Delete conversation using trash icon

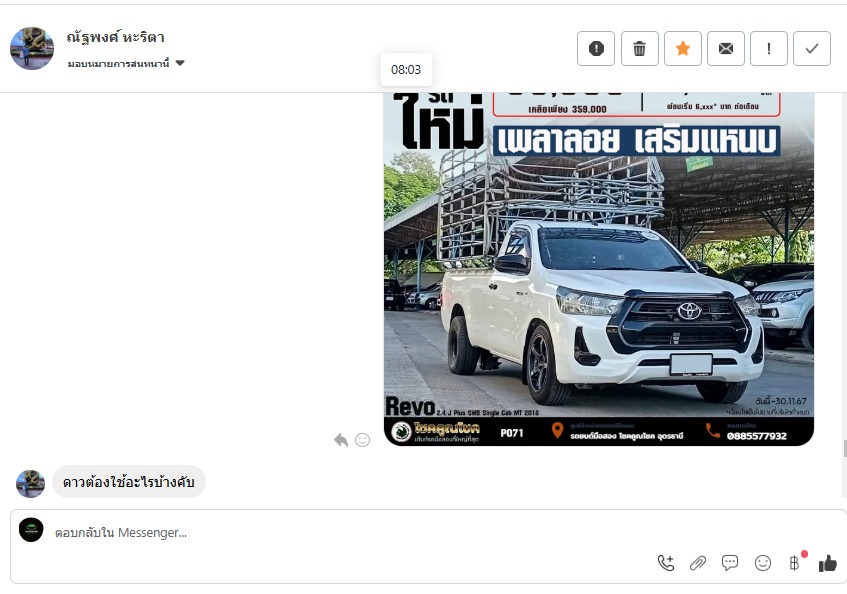pyautogui.click(x=640, y=49)
